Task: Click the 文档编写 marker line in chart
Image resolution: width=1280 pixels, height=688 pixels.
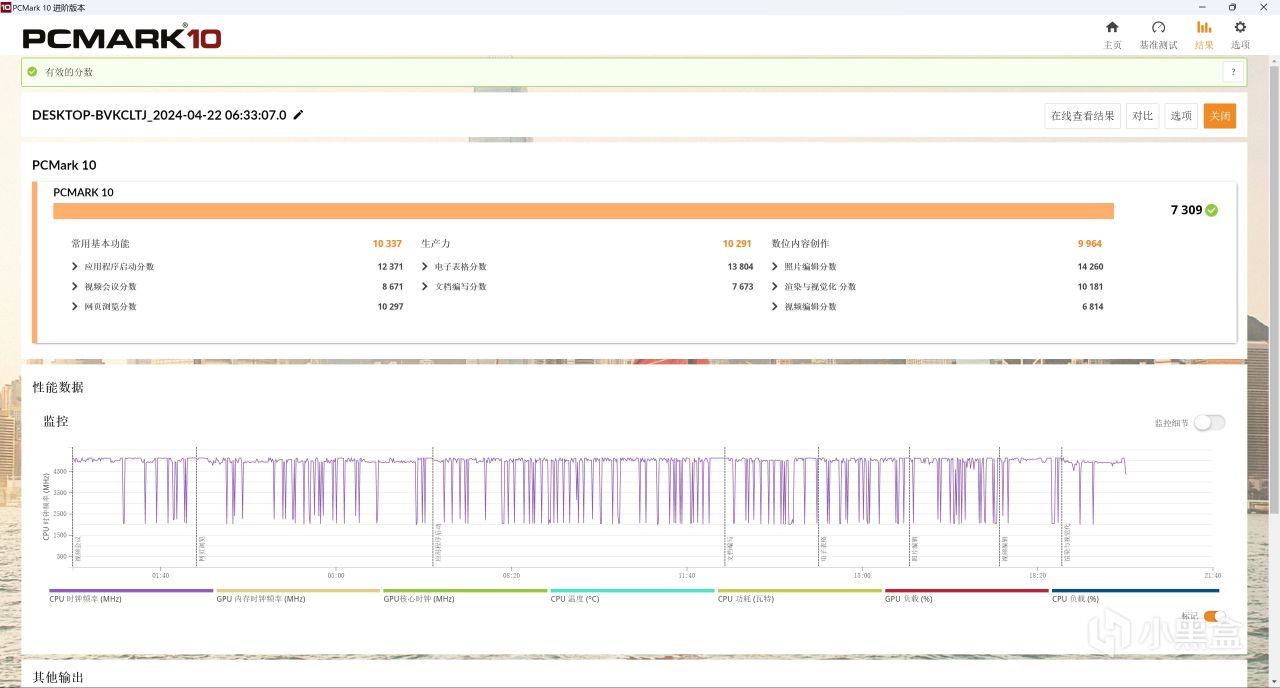Action: pos(726,507)
